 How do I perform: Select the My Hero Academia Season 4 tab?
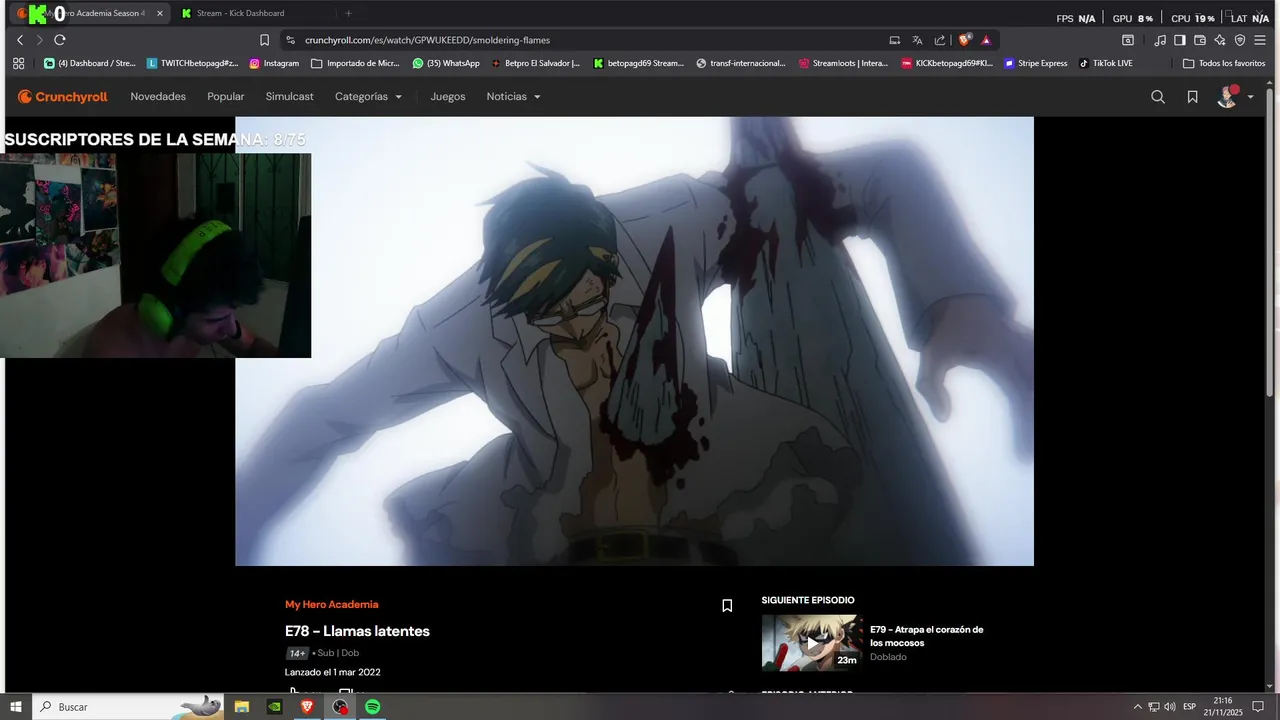[x=88, y=13]
